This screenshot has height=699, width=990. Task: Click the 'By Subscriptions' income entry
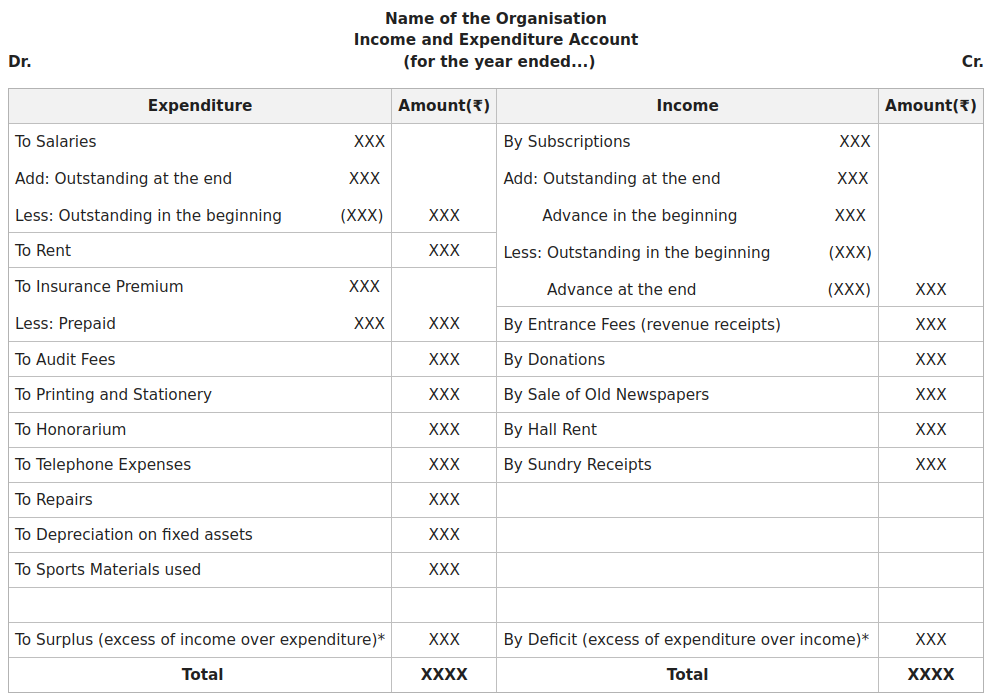pyautogui.click(x=567, y=142)
